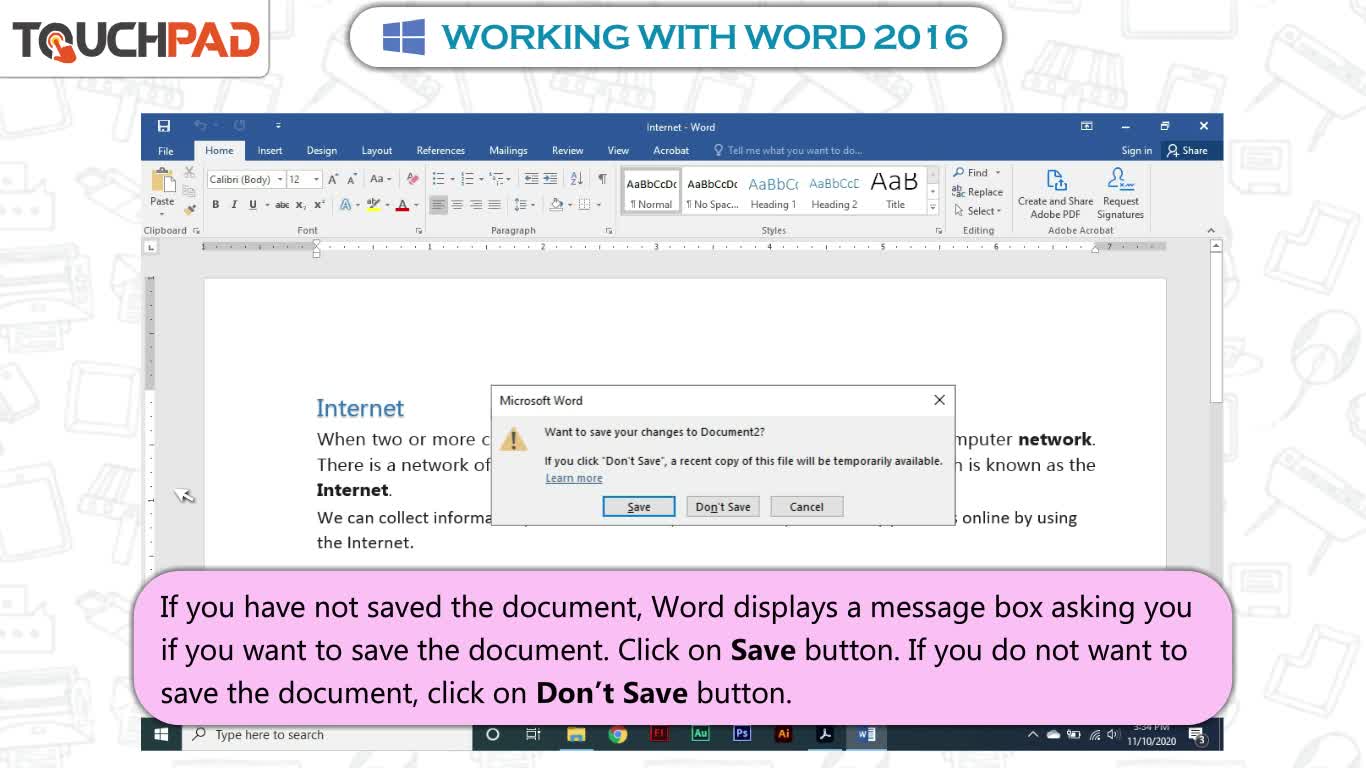
Task: Click the Learn more link
Action: [x=574, y=478]
